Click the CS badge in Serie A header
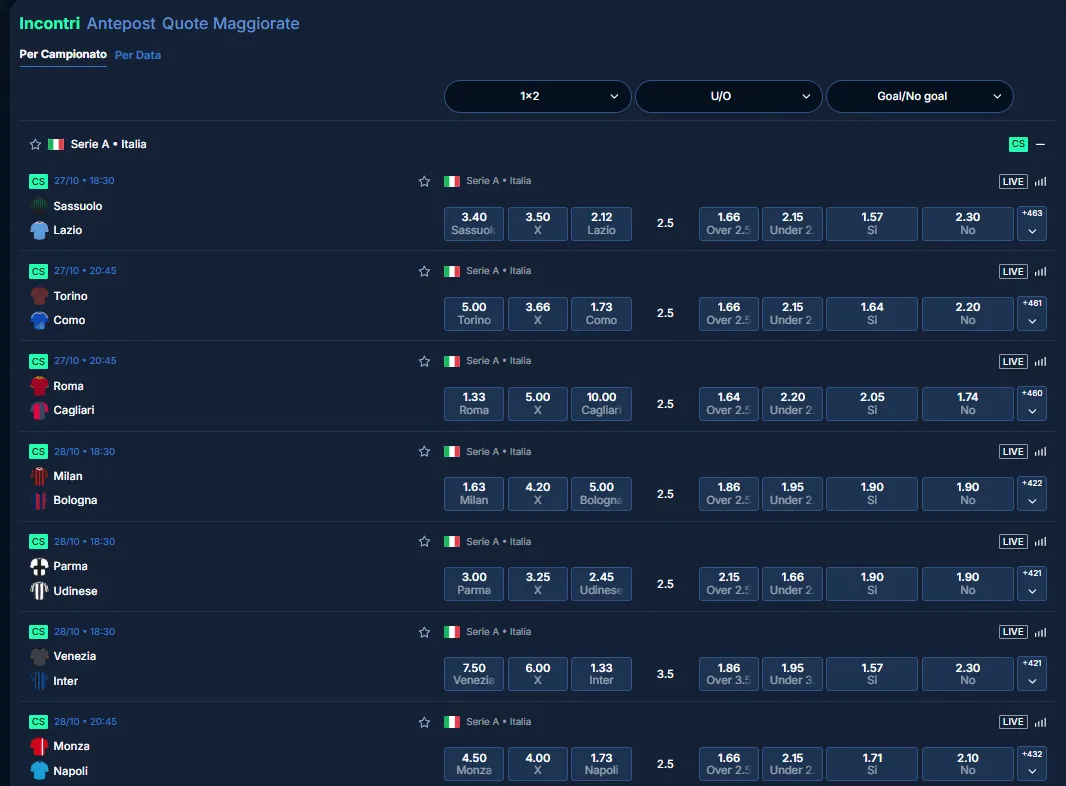 (x=1018, y=143)
